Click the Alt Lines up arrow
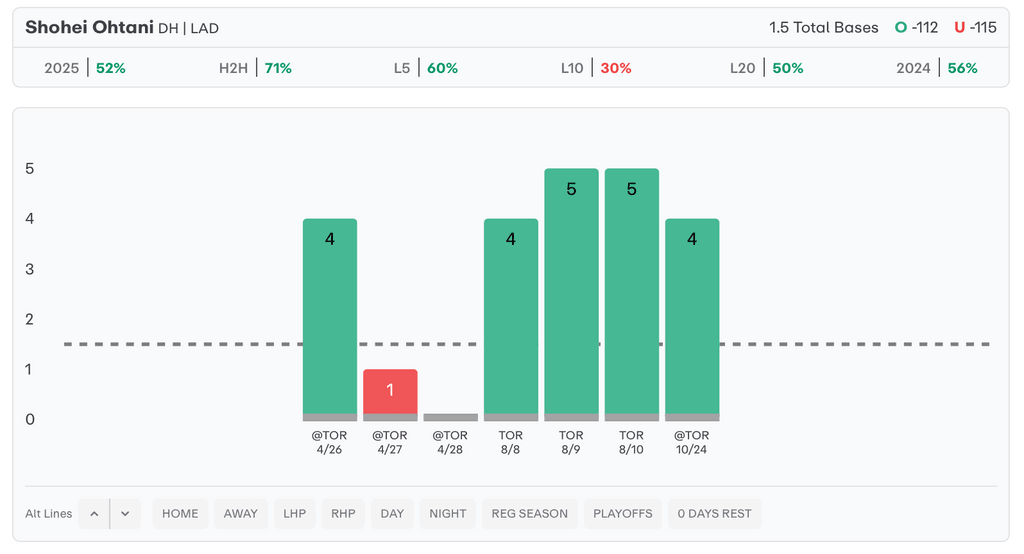The width and height of the screenshot is (1024, 554). point(94,514)
